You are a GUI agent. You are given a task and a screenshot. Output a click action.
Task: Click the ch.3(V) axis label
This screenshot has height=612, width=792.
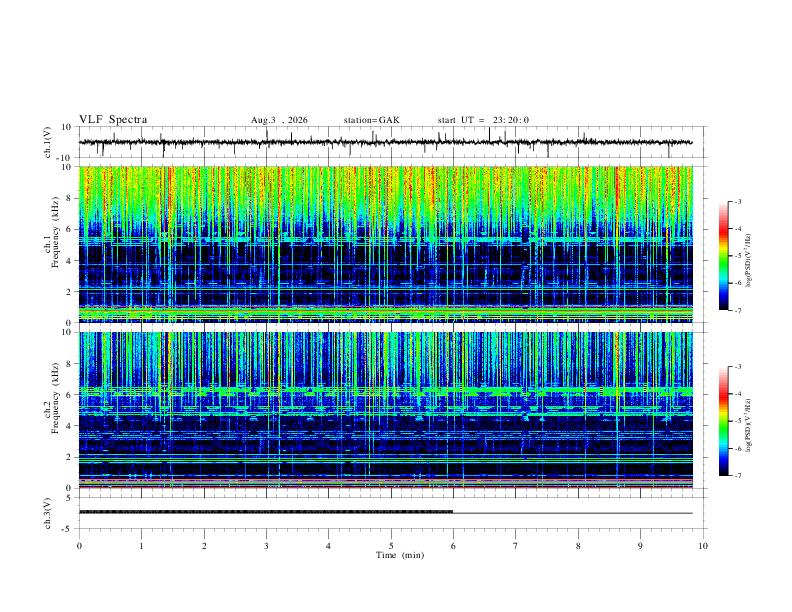point(48,514)
